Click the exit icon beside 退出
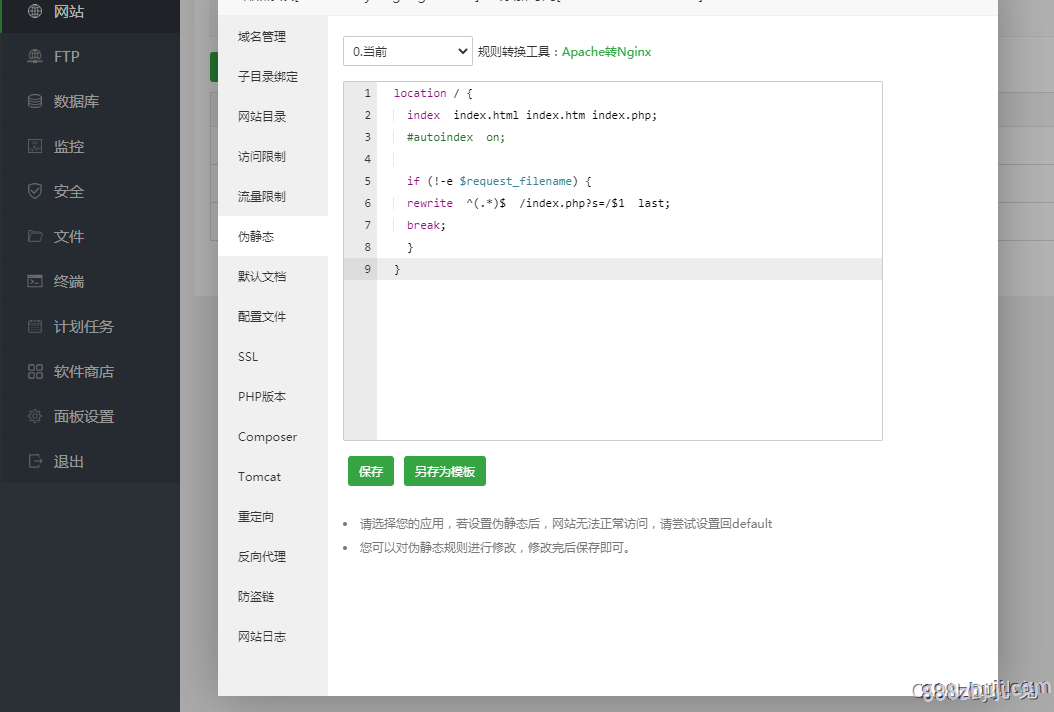1054x712 pixels. click(35, 461)
